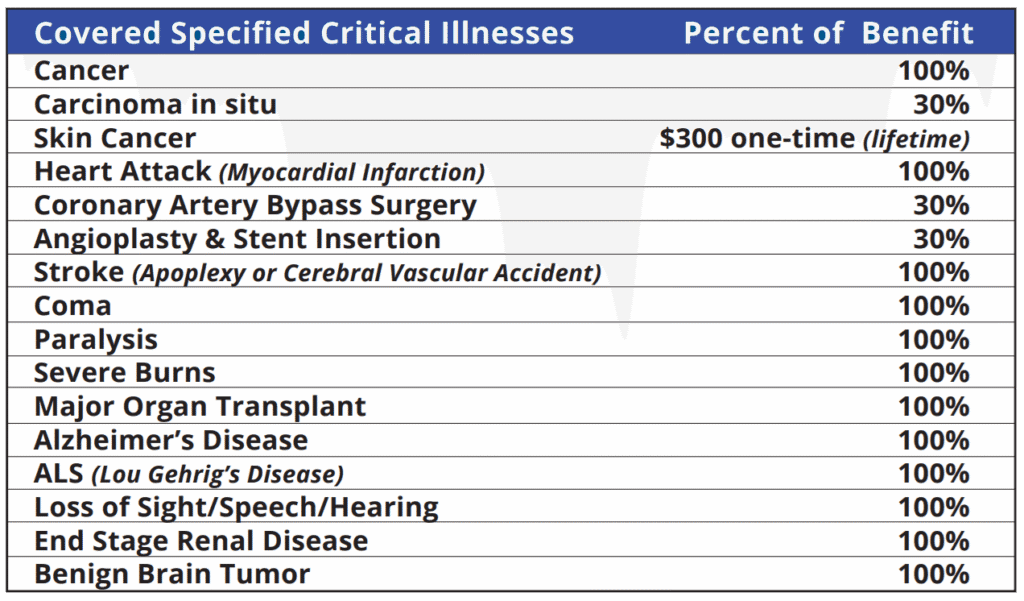The height and width of the screenshot is (601, 1024).
Task: Select the Coma entry
Action: tap(72, 306)
